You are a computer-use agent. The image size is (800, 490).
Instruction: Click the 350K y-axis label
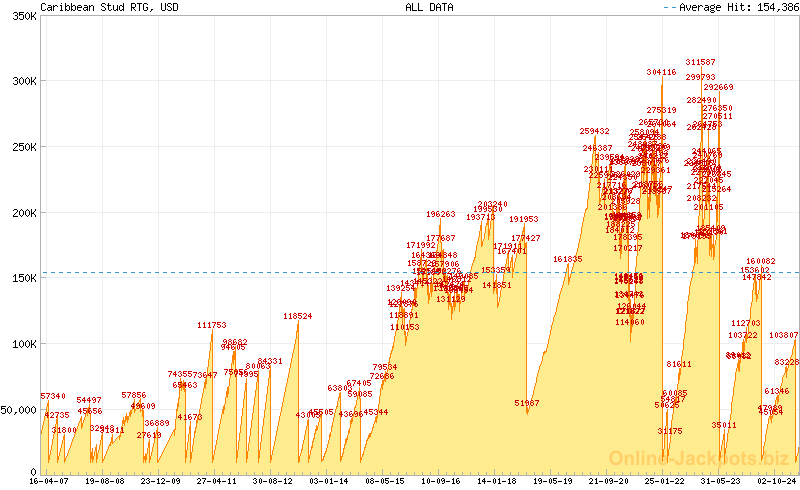[x=19, y=19]
